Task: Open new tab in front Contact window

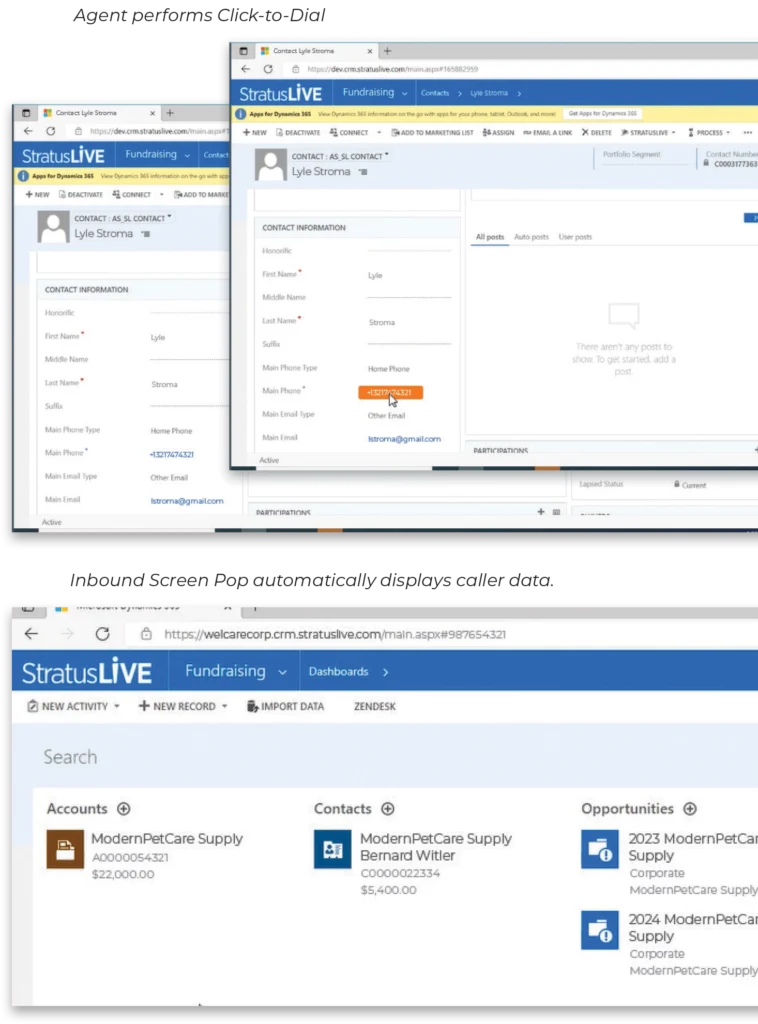Action: 387,51
